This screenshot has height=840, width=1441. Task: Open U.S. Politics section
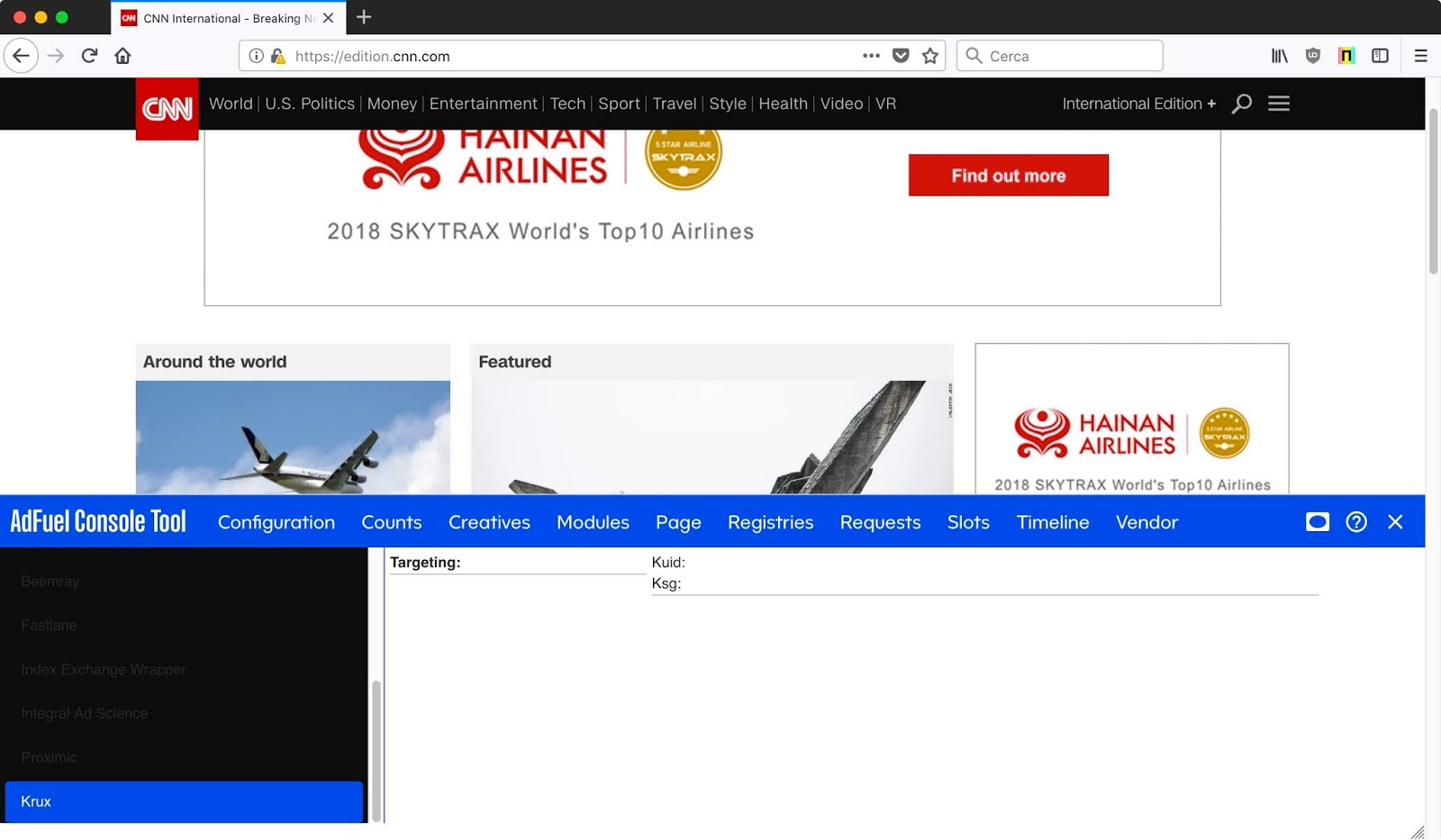pos(310,104)
